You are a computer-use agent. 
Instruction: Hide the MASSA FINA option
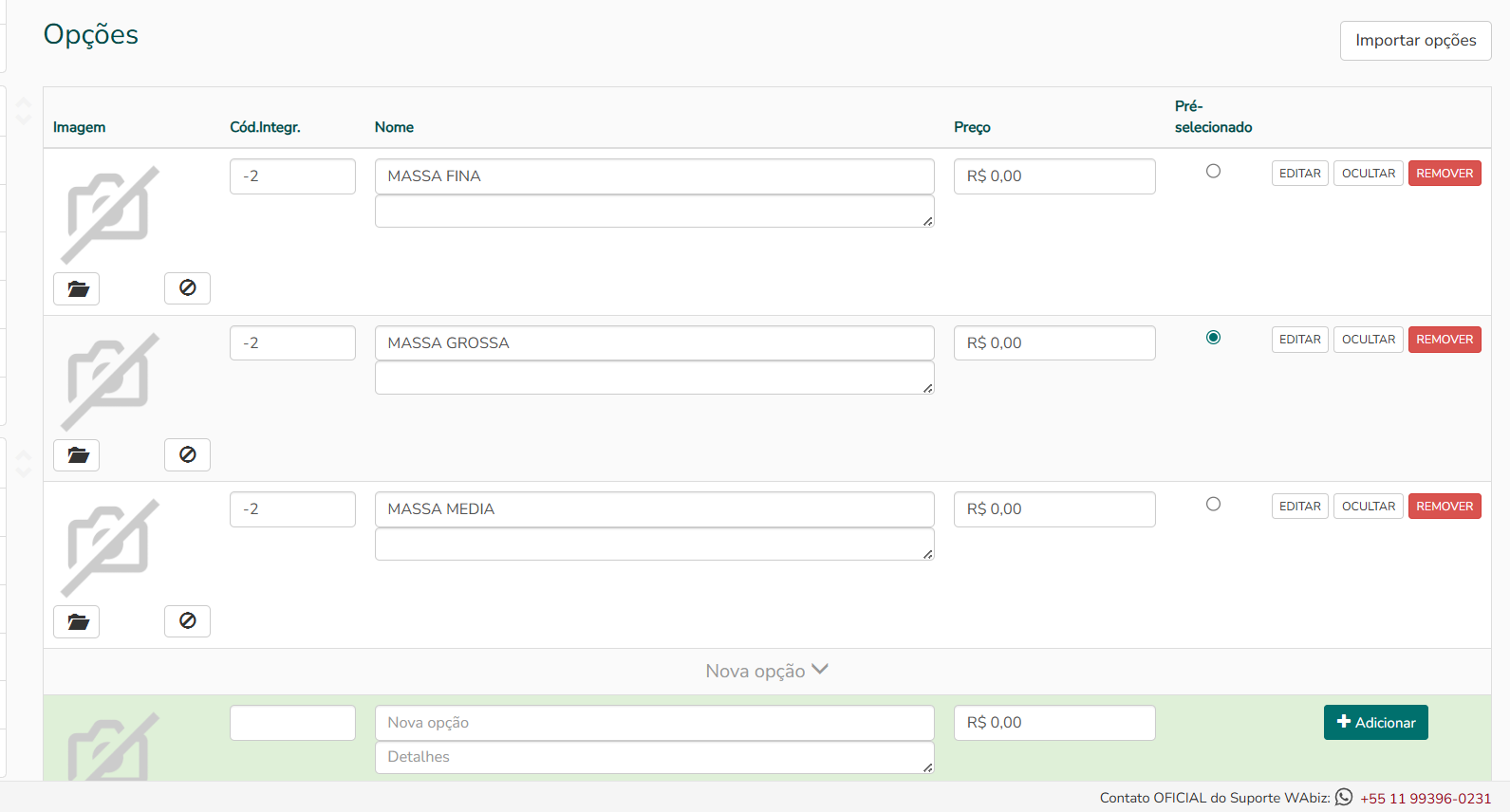click(x=1368, y=174)
